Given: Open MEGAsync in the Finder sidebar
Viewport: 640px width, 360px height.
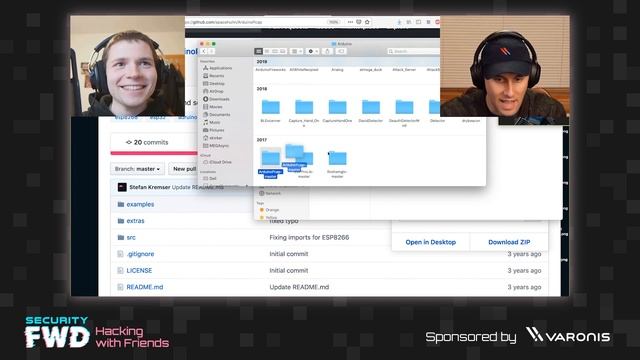Looking at the screenshot, I should pyautogui.click(x=216, y=146).
